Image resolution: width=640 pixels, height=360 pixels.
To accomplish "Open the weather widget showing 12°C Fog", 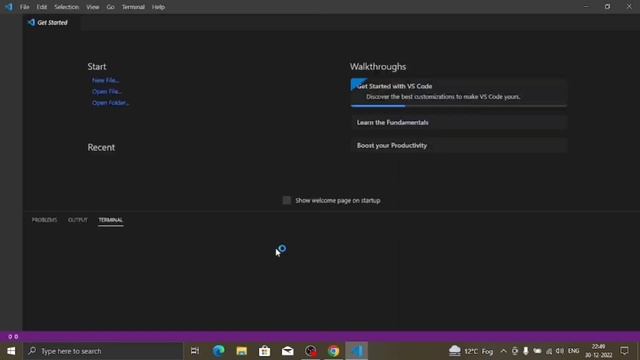I will pos(471,351).
